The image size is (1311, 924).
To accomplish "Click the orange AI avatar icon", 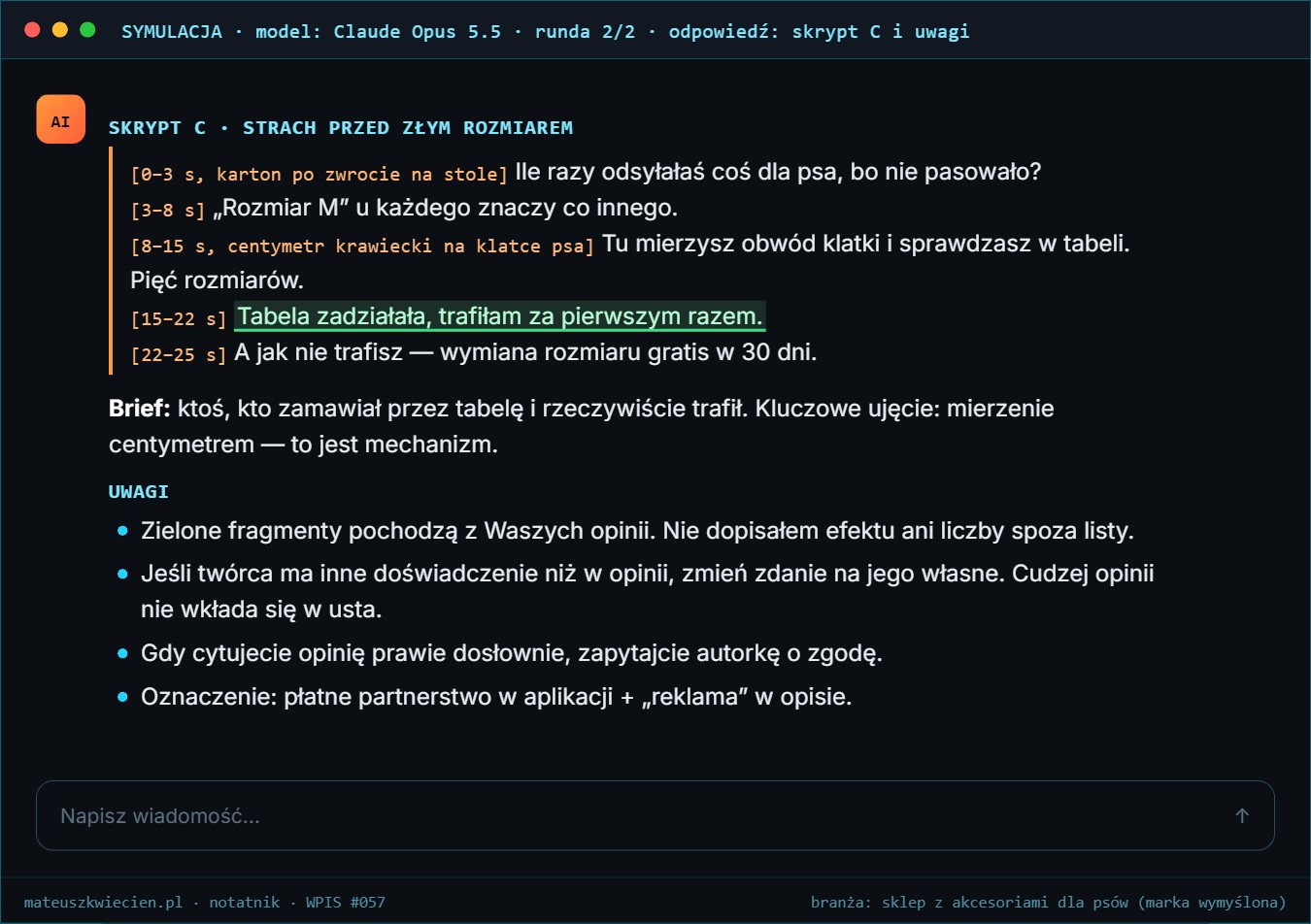I will [60, 119].
